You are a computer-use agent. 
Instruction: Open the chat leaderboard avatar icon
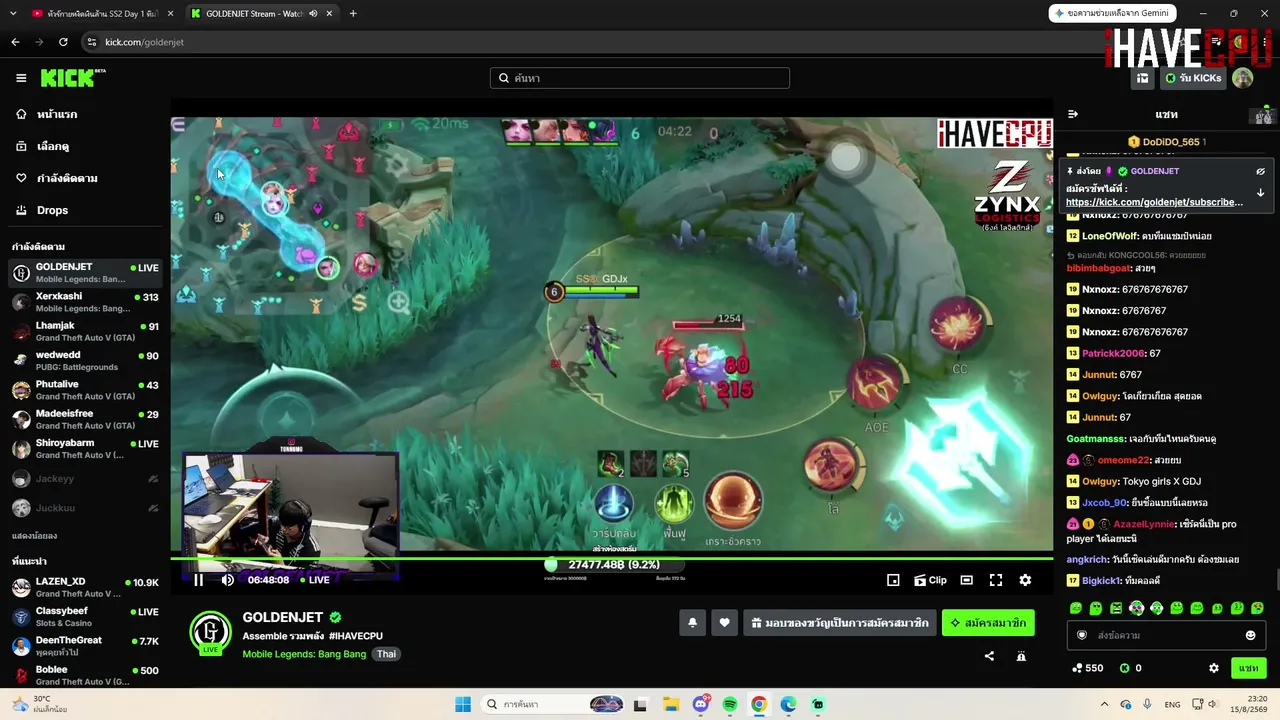tap(1263, 115)
